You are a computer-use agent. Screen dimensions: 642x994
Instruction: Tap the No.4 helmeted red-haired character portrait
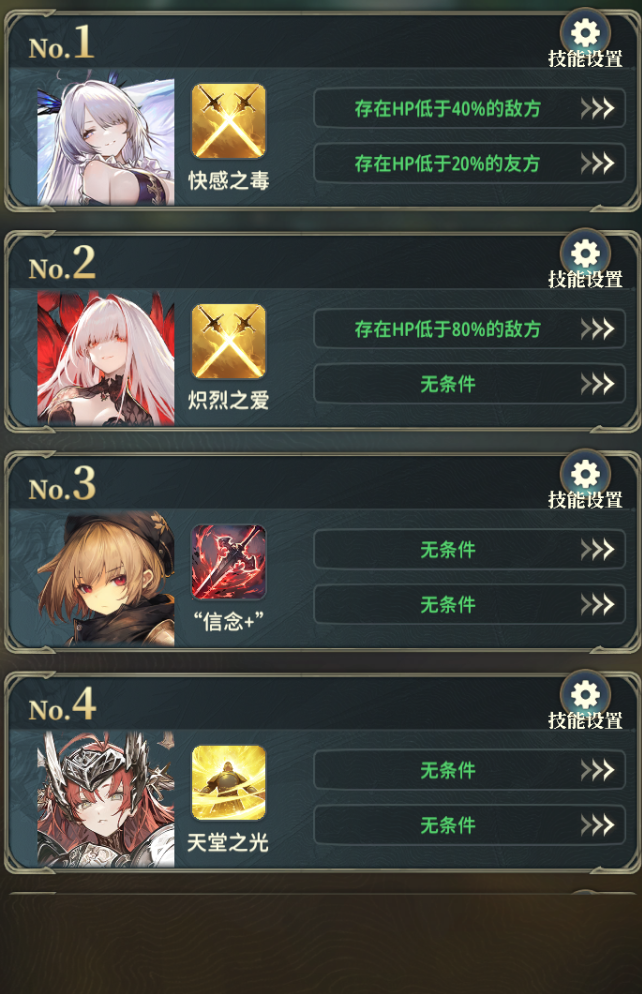[x=106, y=799]
